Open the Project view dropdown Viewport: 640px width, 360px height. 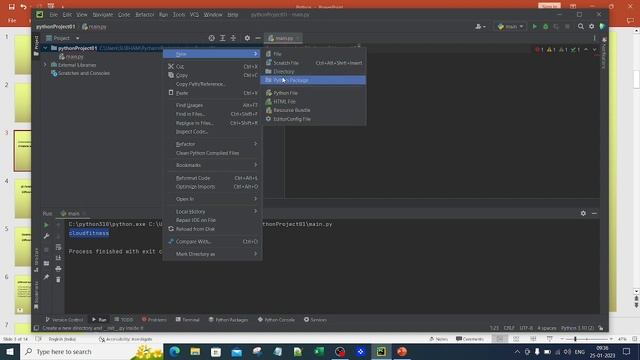coord(63,38)
